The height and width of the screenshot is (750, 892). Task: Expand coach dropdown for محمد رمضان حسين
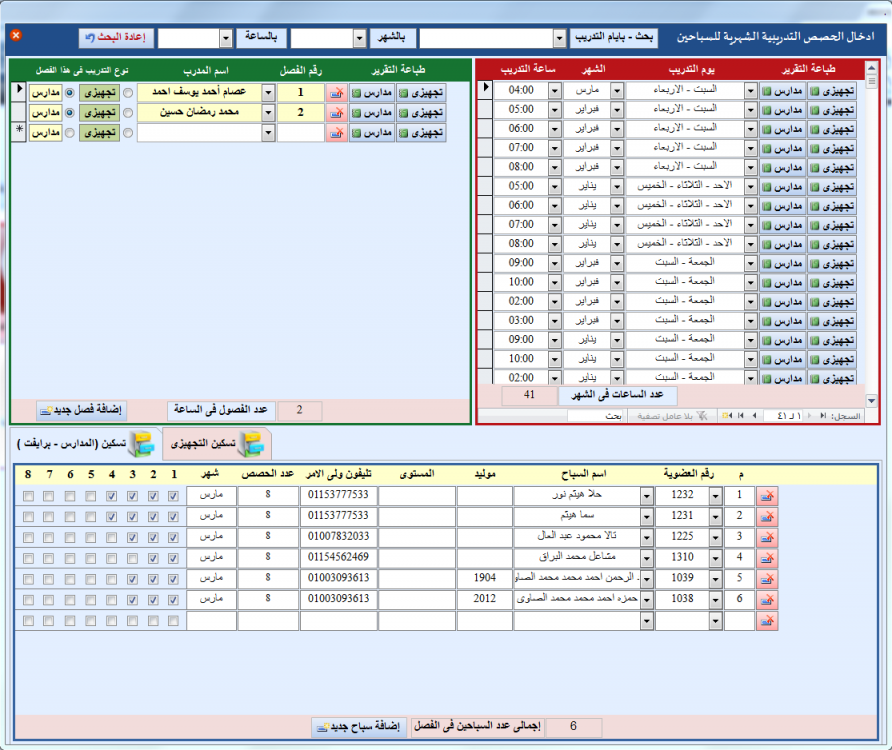coord(269,113)
